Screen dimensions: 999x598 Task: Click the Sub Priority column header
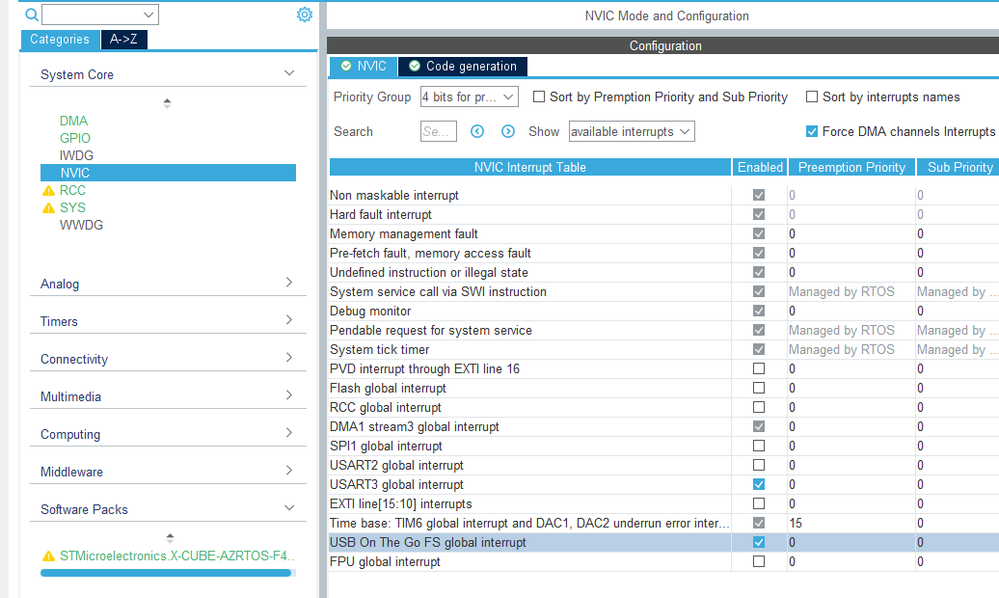958,167
